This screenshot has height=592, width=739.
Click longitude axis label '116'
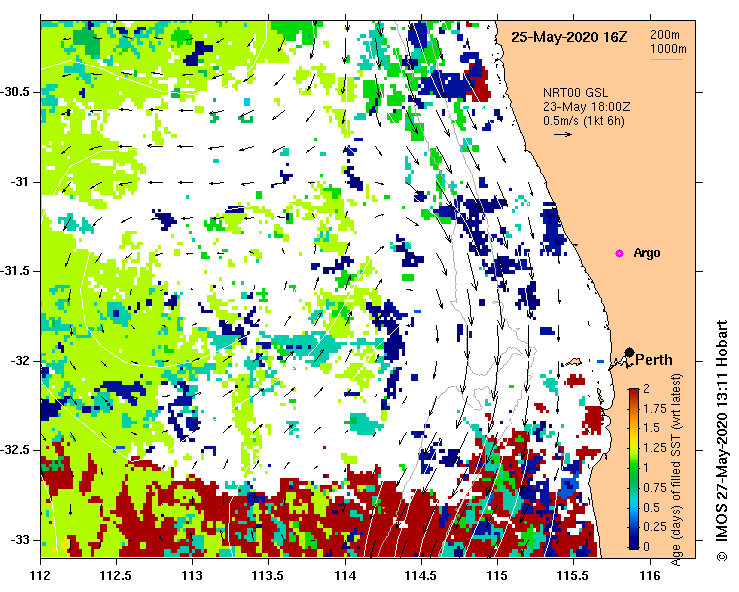pyautogui.click(x=650, y=576)
